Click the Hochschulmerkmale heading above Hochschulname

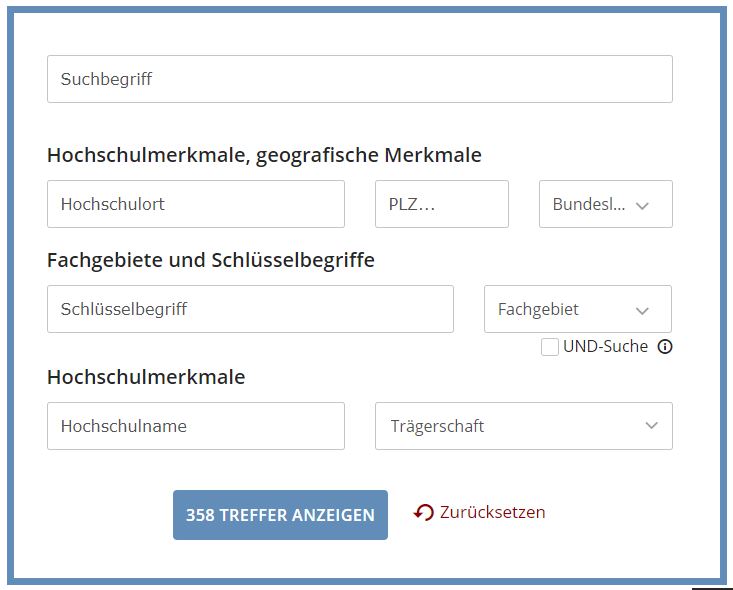click(x=146, y=377)
